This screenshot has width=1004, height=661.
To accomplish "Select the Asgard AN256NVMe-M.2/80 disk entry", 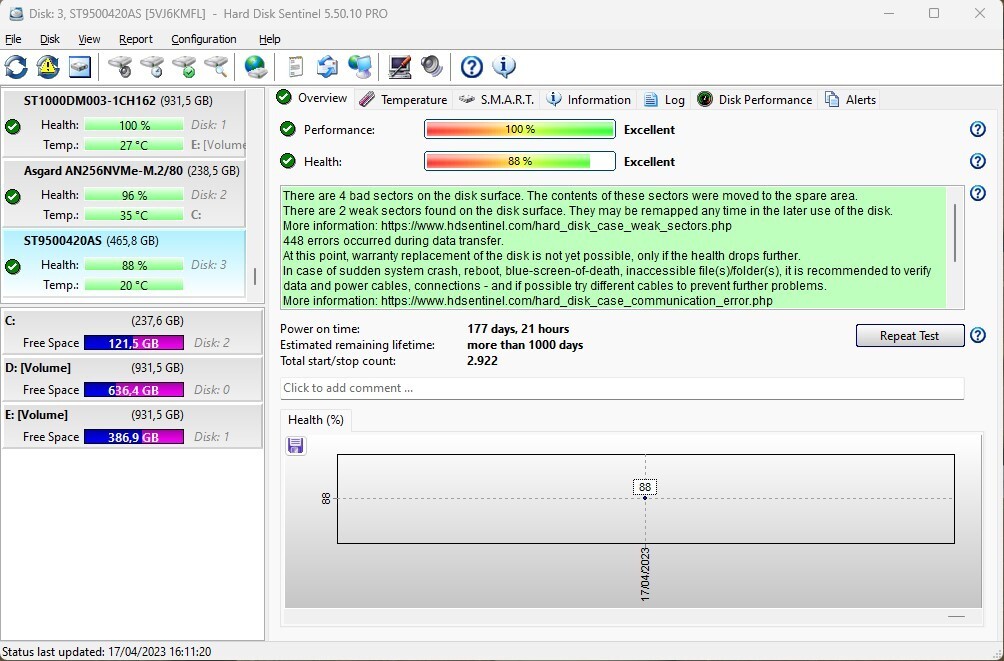I will click(x=124, y=192).
